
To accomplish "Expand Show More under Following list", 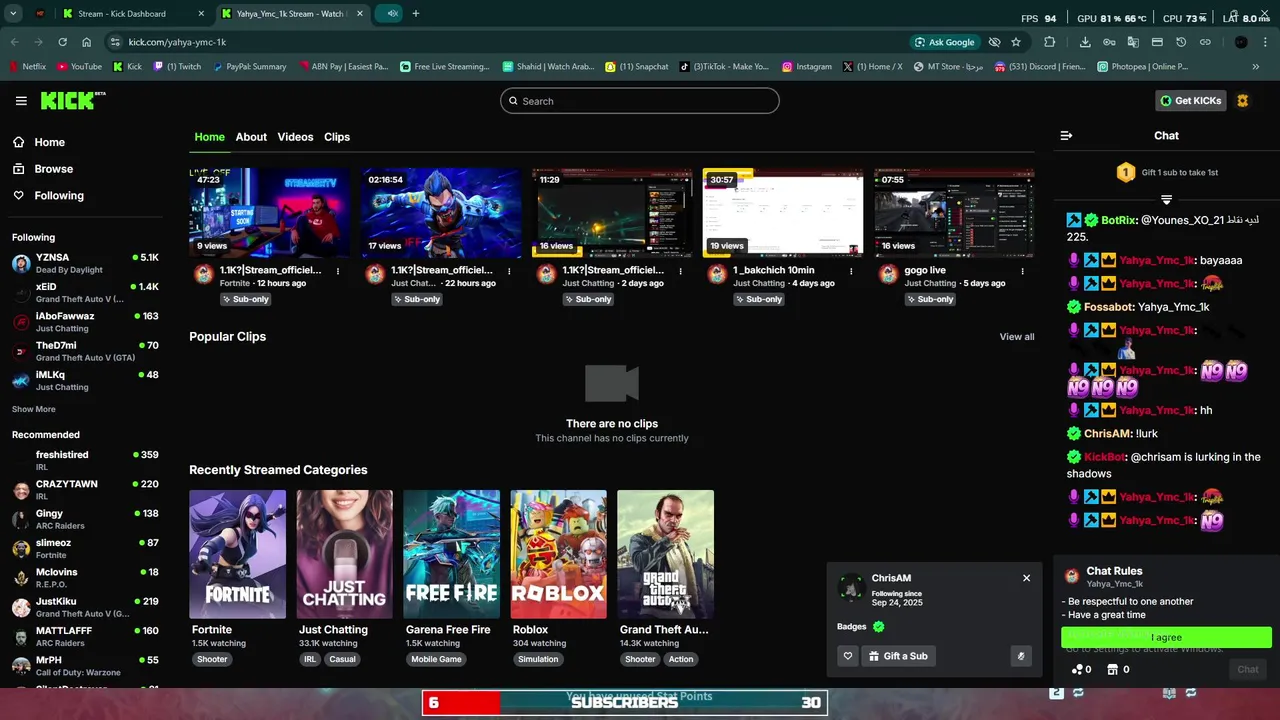I will pyautogui.click(x=34, y=409).
